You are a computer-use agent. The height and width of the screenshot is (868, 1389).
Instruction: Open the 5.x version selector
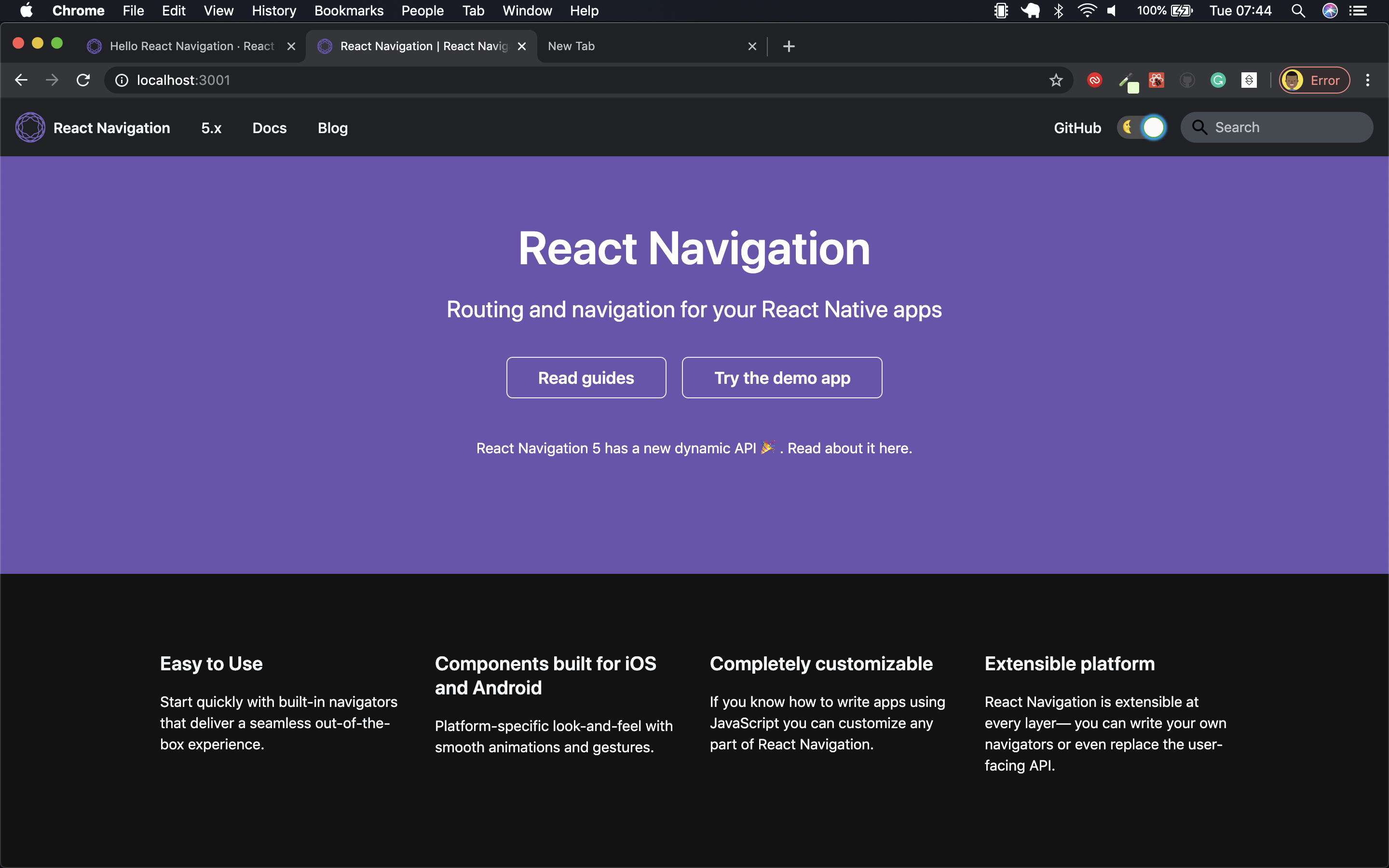(211, 128)
